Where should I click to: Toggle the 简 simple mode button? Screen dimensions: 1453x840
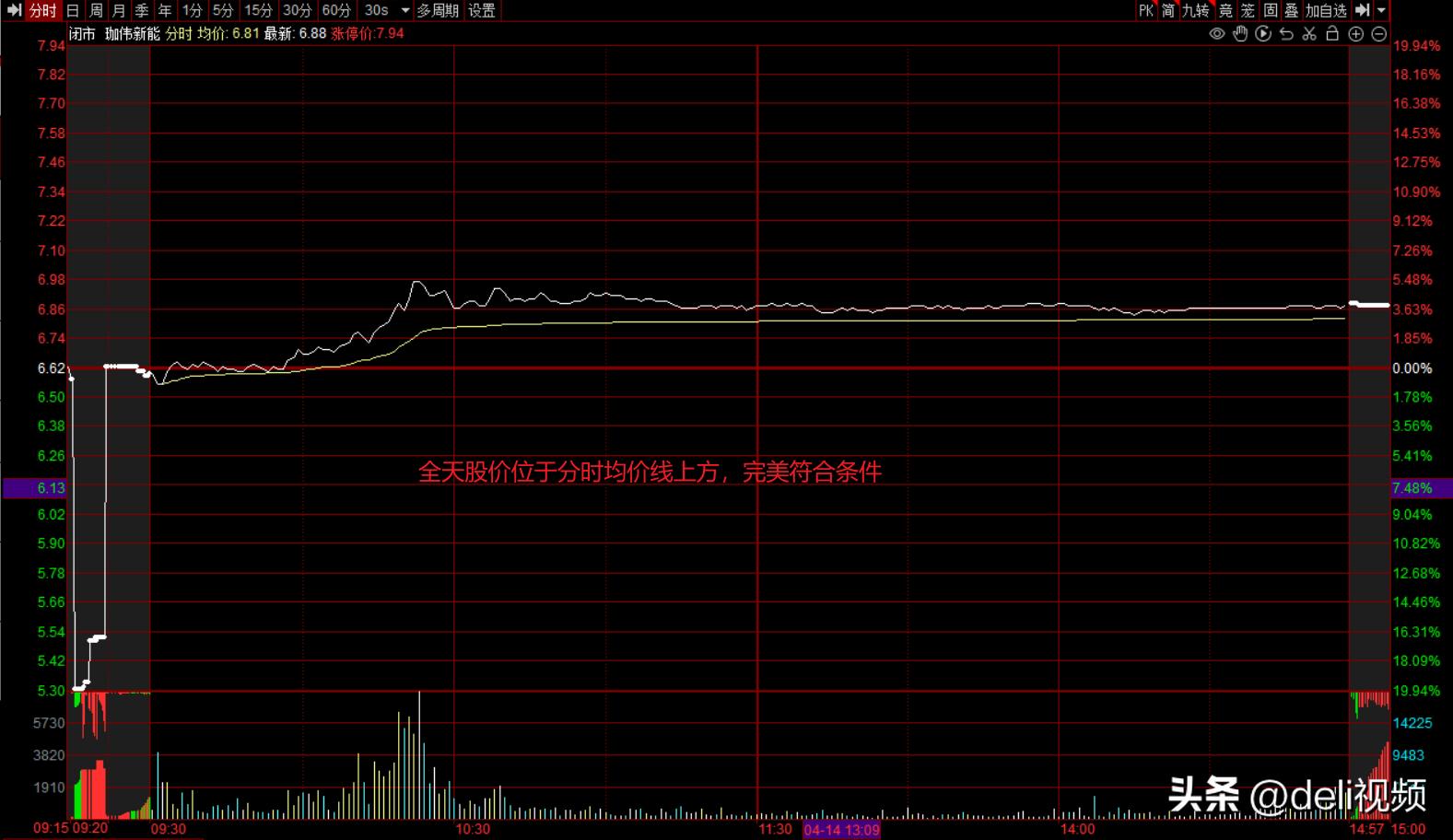pos(1168,10)
